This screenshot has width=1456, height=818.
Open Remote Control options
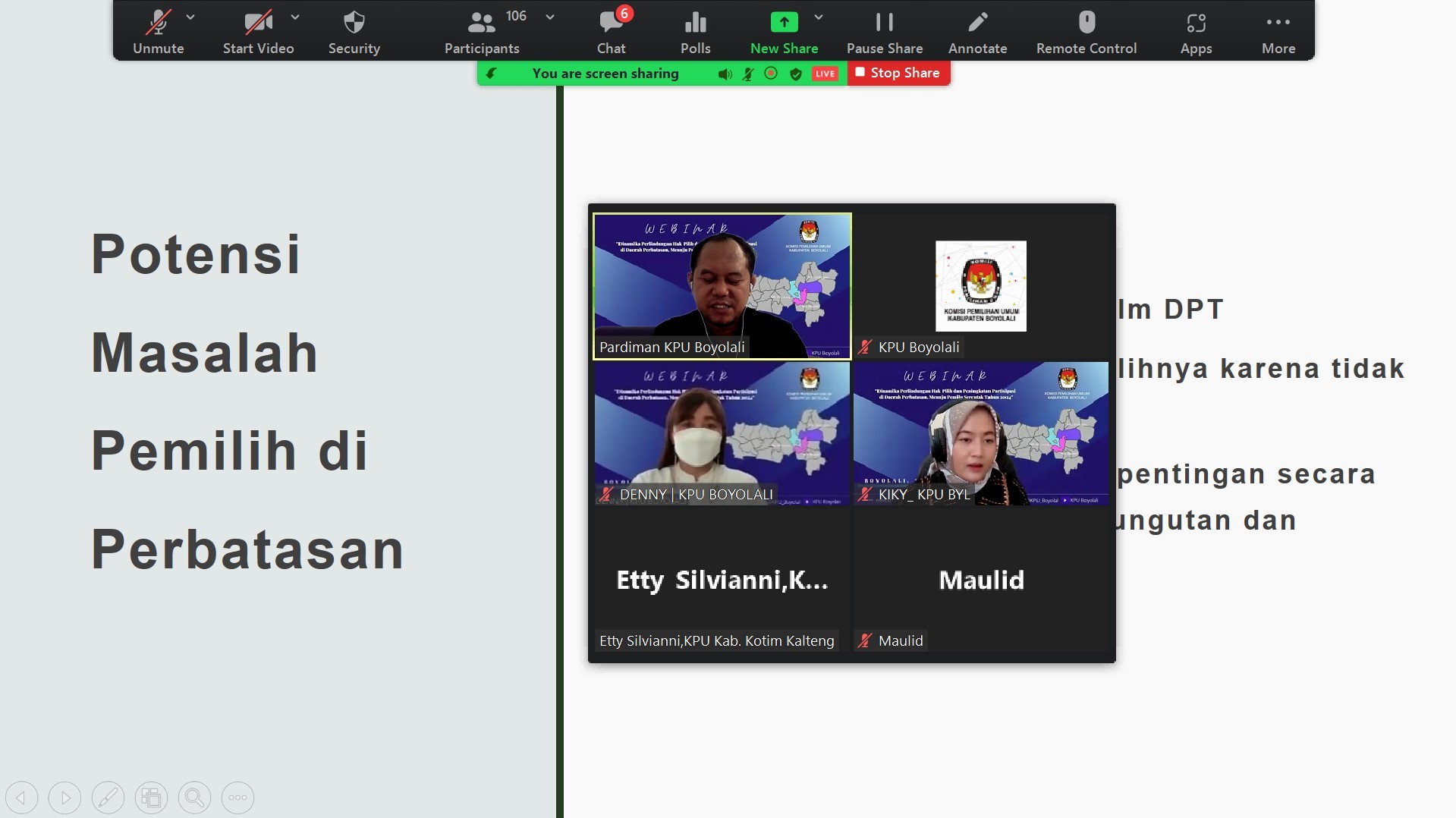click(1086, 32)
